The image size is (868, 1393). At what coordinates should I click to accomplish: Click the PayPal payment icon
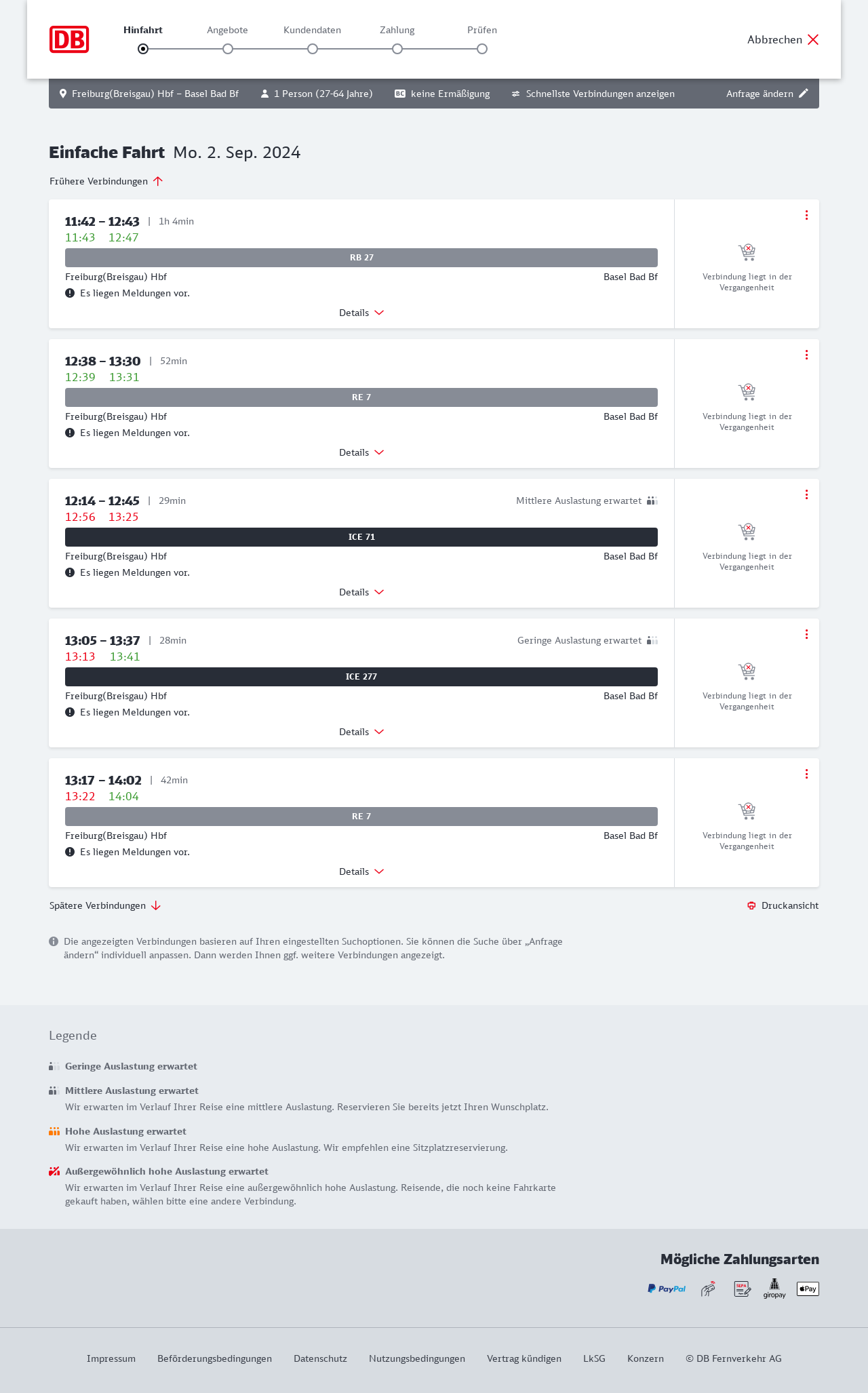(667, 1289)
